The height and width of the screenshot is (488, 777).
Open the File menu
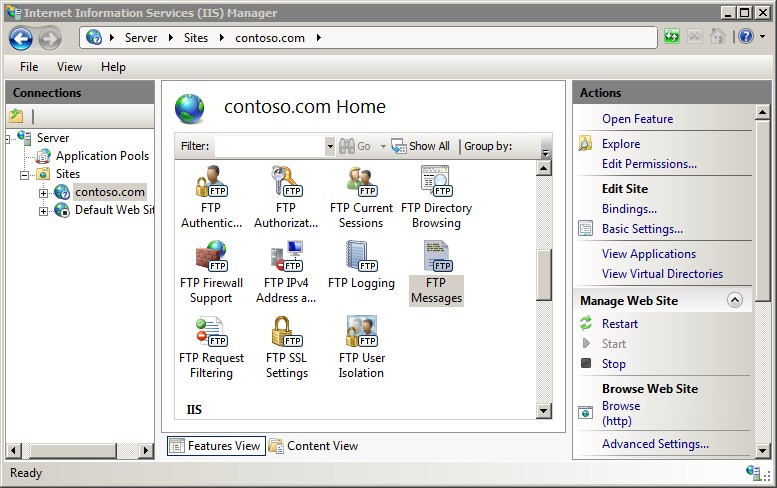point(29,67)
